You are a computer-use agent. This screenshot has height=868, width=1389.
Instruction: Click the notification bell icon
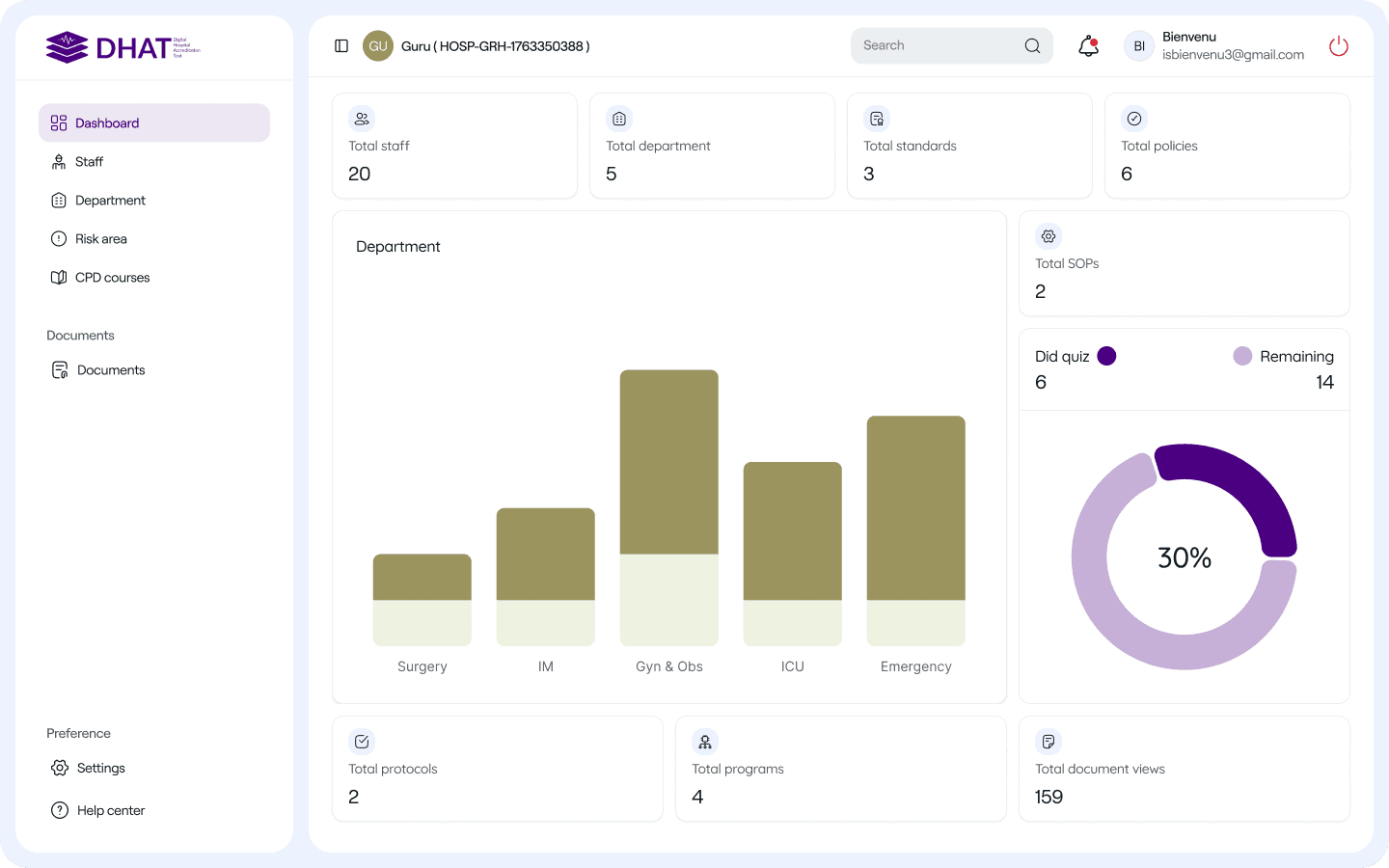1088,46
